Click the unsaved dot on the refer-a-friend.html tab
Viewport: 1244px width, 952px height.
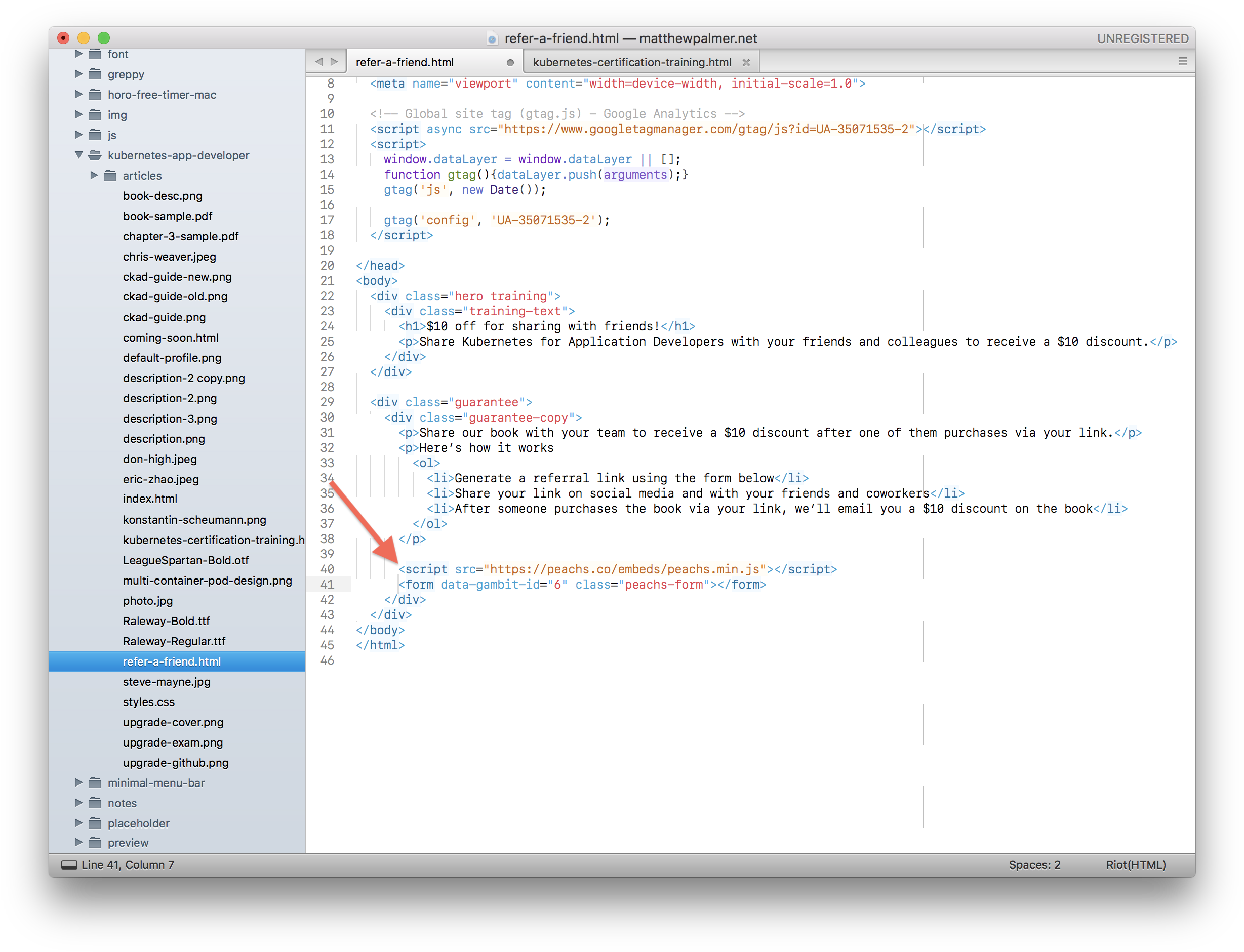click(510, 62)
